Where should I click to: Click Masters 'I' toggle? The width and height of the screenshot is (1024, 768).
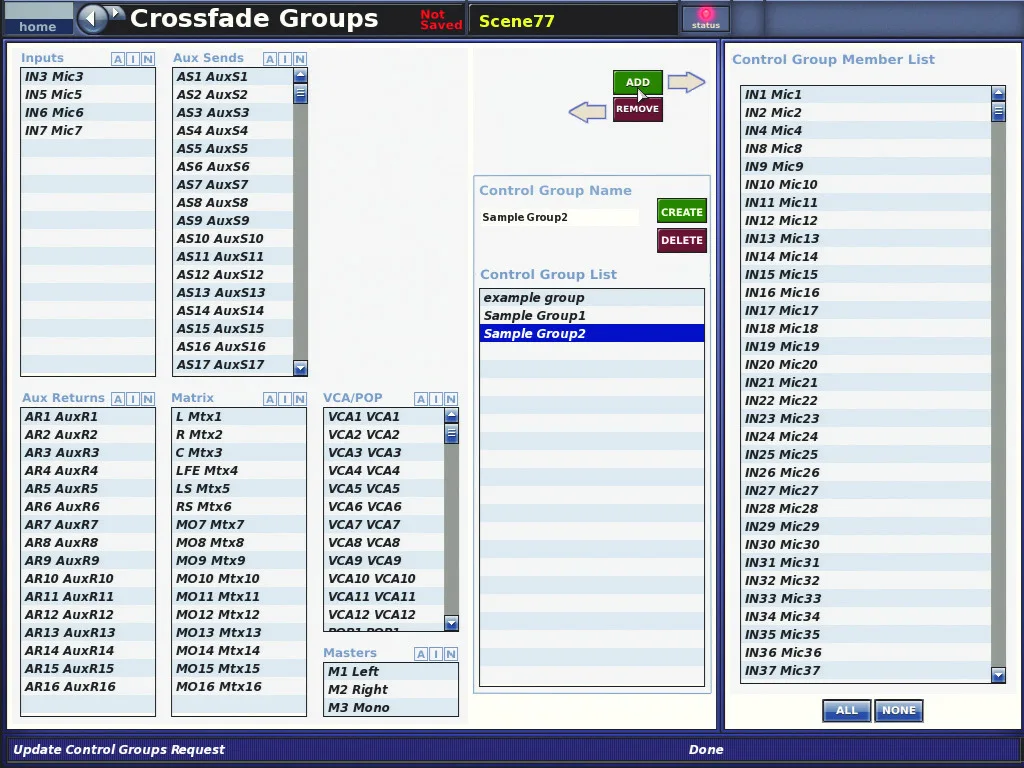tap(436, 654)
